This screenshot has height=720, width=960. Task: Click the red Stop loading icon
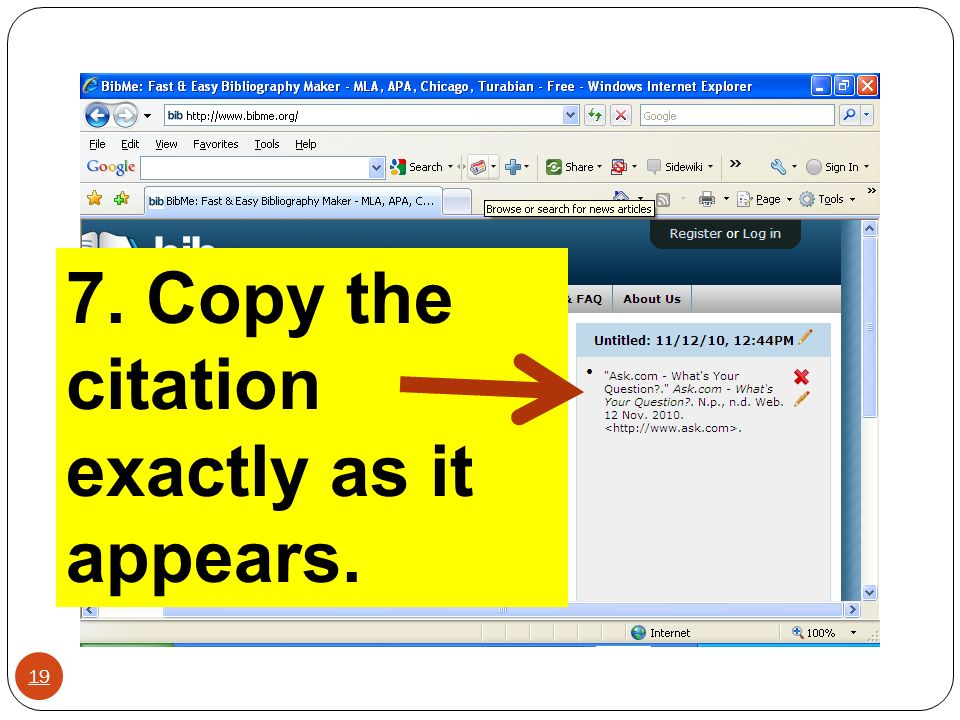[621, 115]
